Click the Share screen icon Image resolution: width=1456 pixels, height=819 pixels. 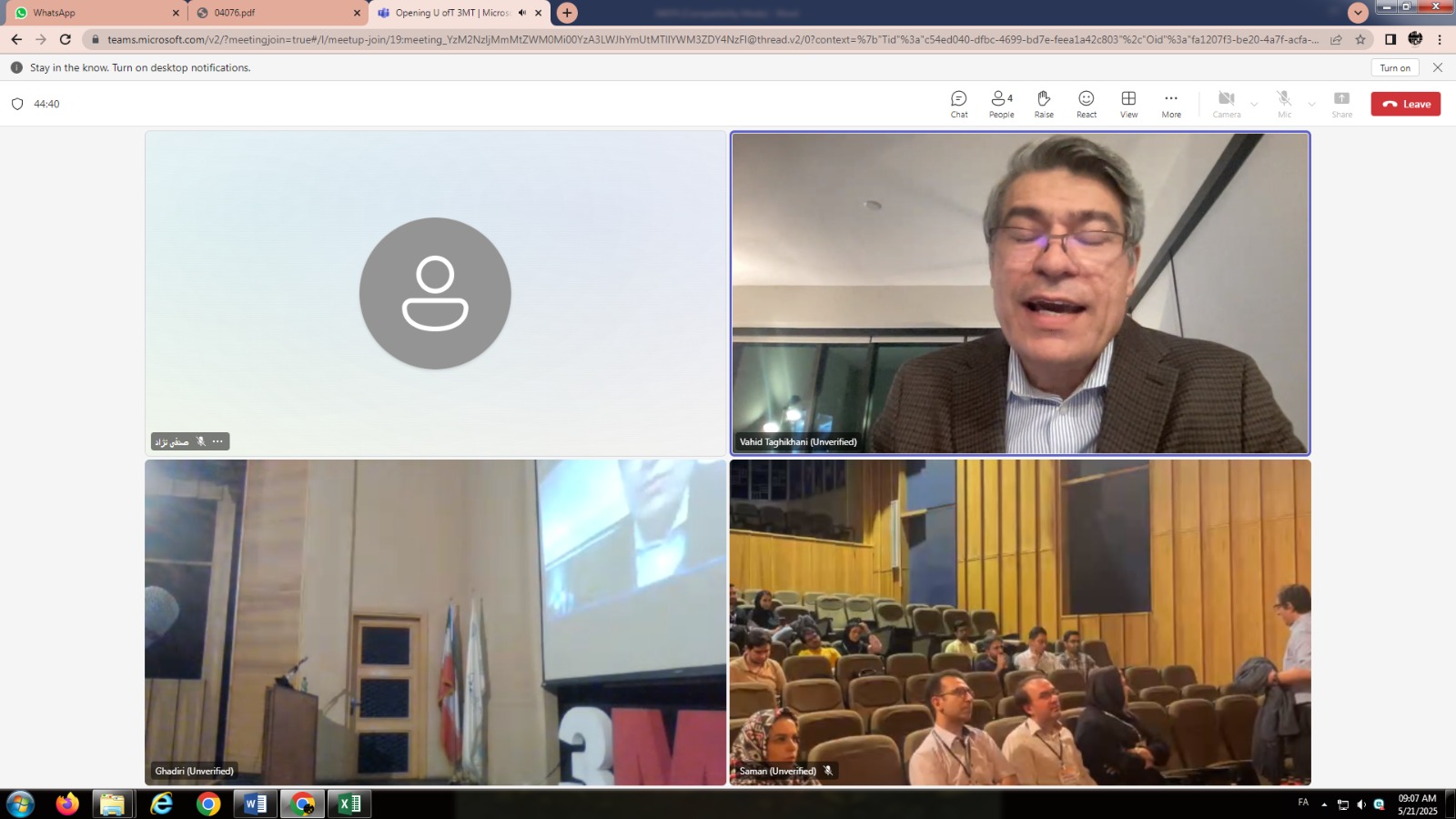1341,104
